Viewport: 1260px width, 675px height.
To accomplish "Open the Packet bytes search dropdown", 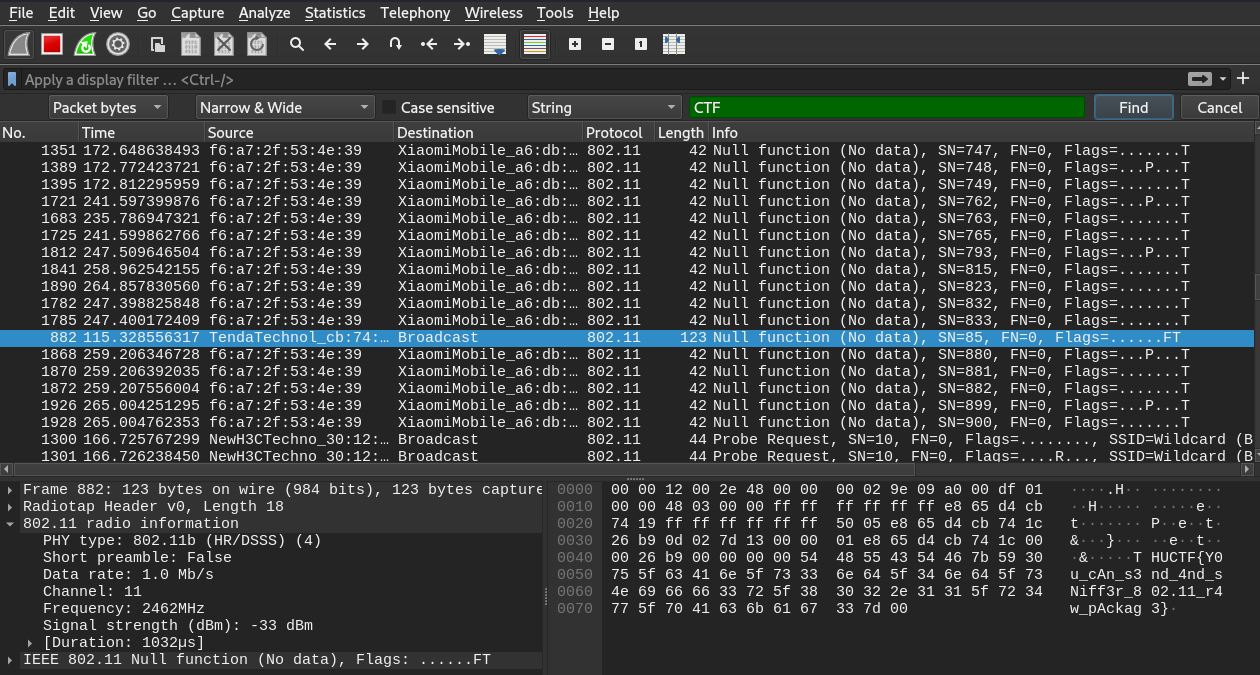I will click(107, 107).
